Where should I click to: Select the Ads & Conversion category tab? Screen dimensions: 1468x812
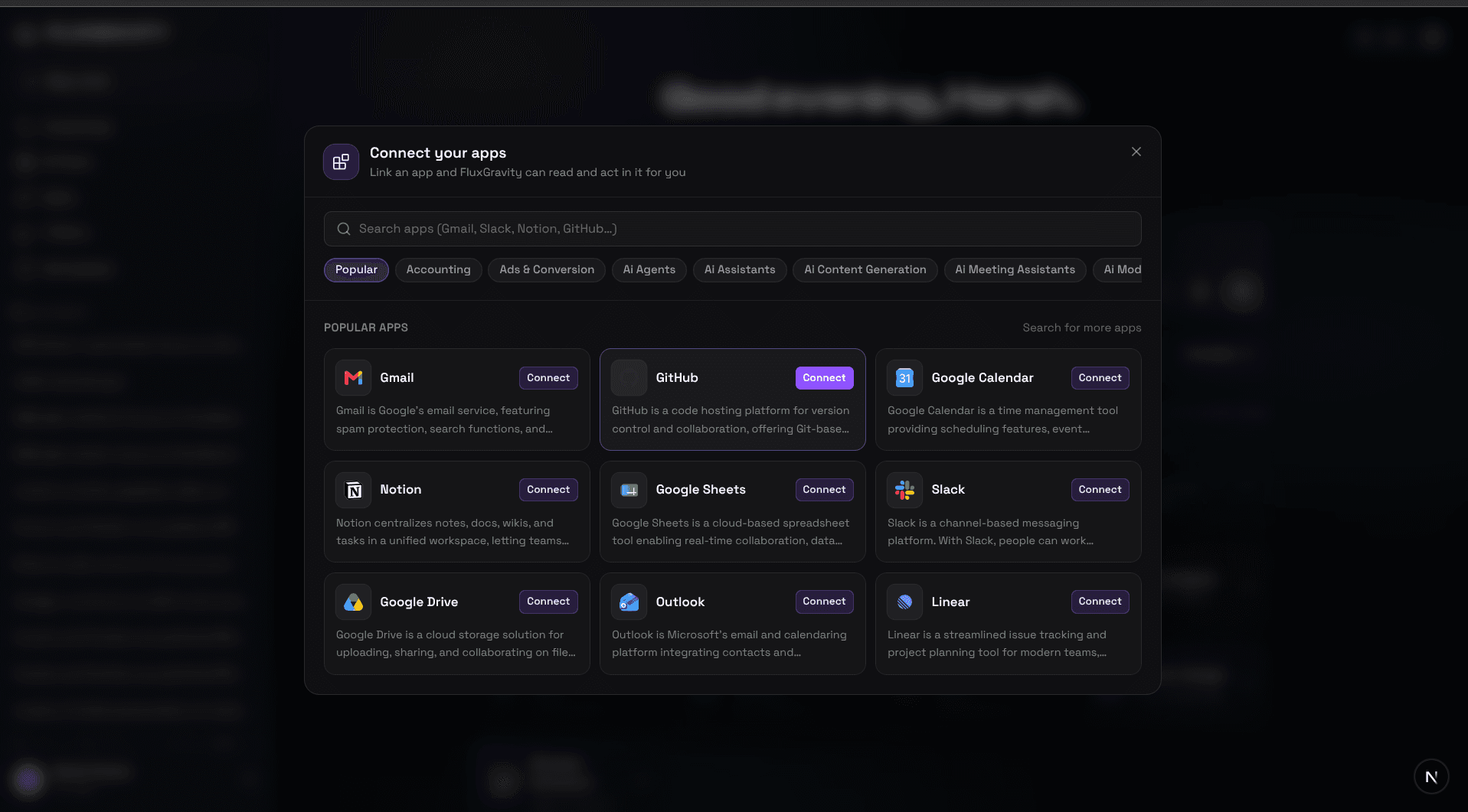tap(547, 269)
